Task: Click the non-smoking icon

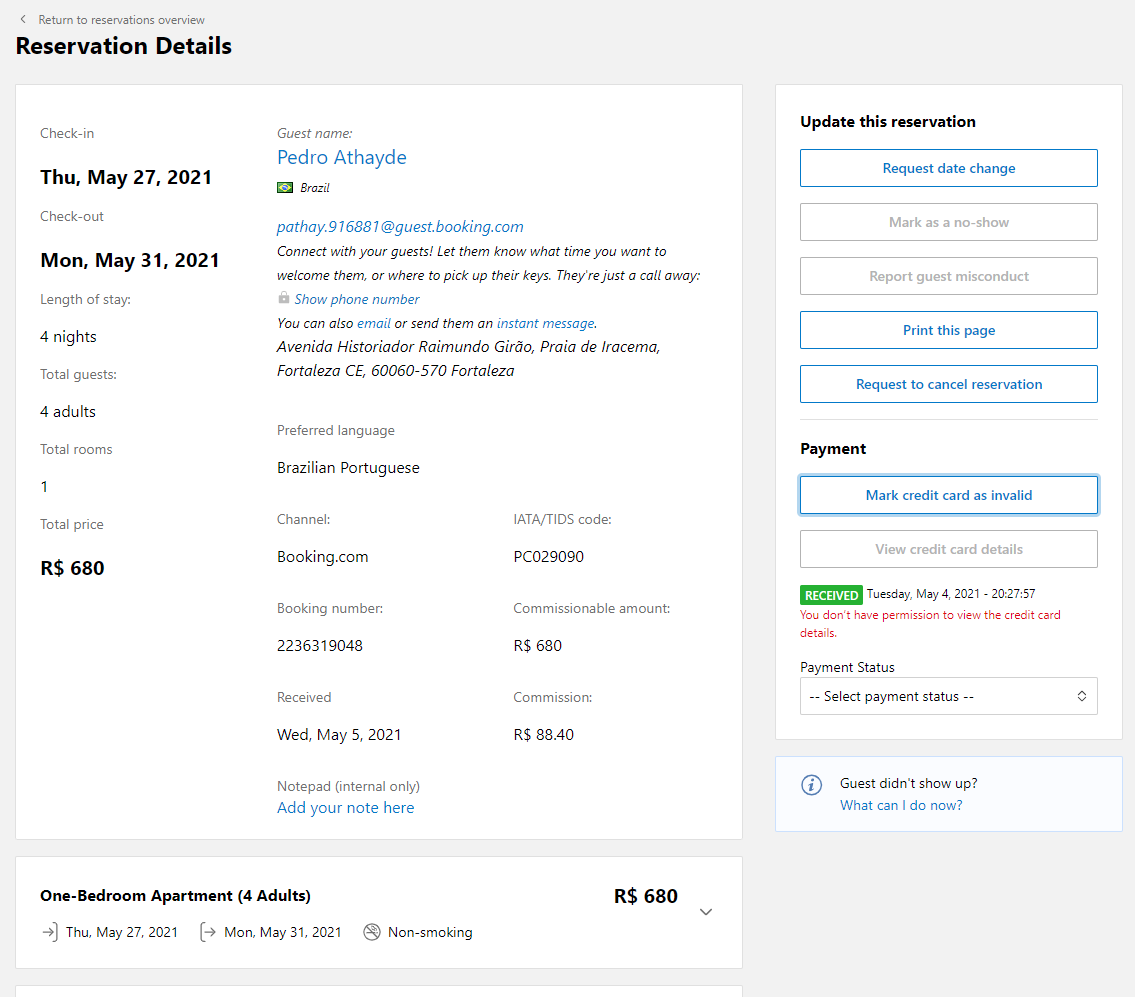Action: click(x=372, y=932)
